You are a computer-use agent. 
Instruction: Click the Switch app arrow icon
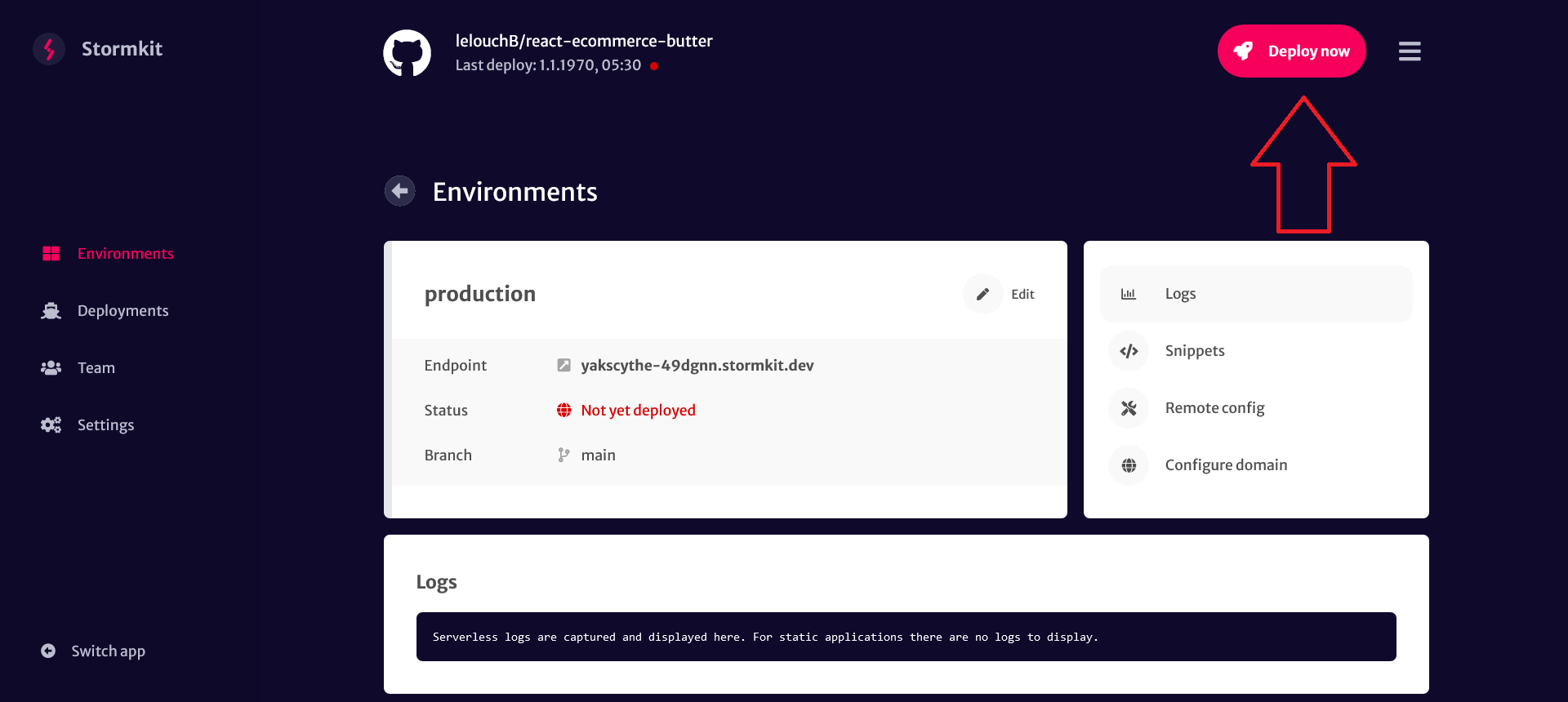[48, 651]
